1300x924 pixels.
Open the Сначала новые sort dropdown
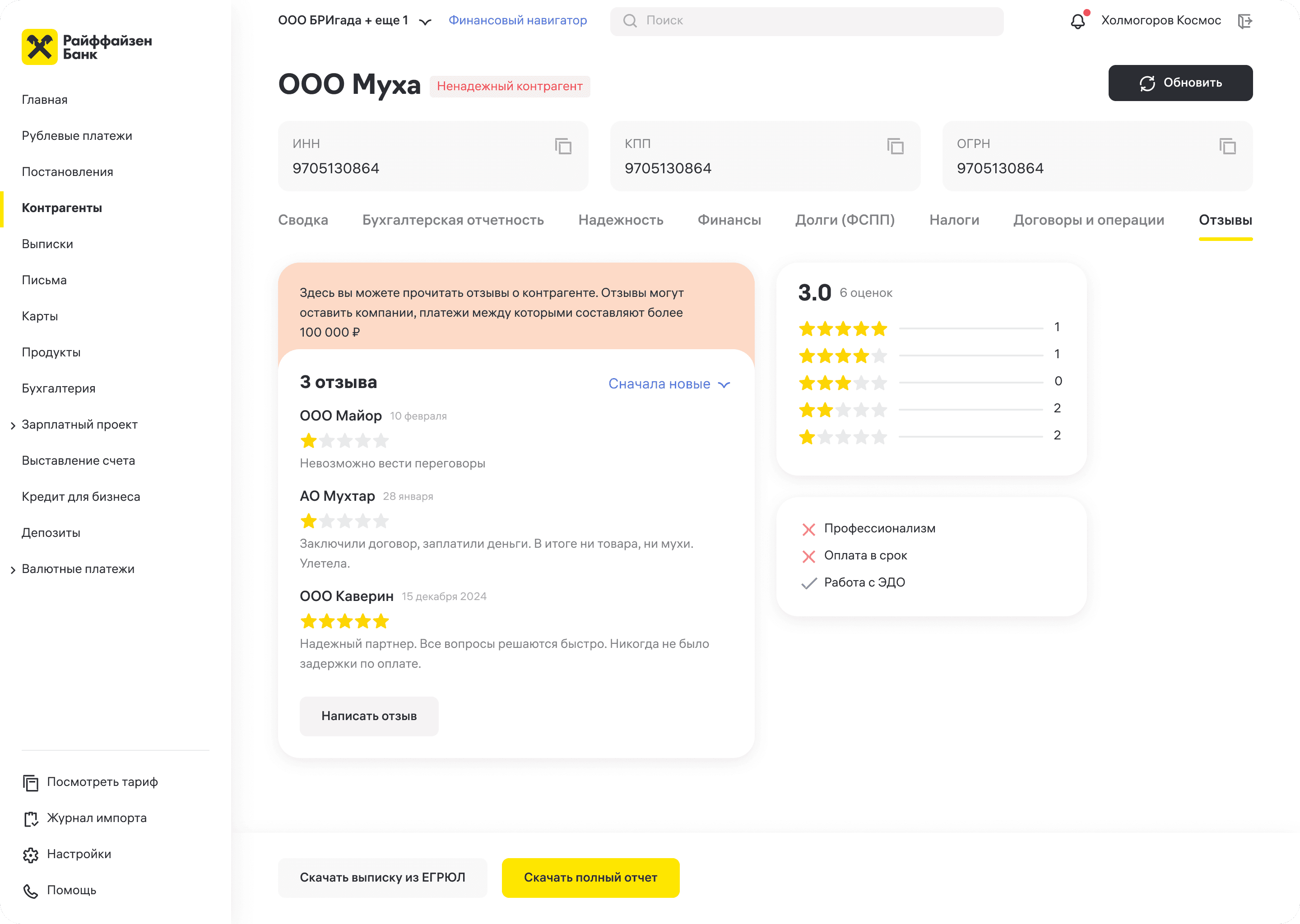coord(669,384)
